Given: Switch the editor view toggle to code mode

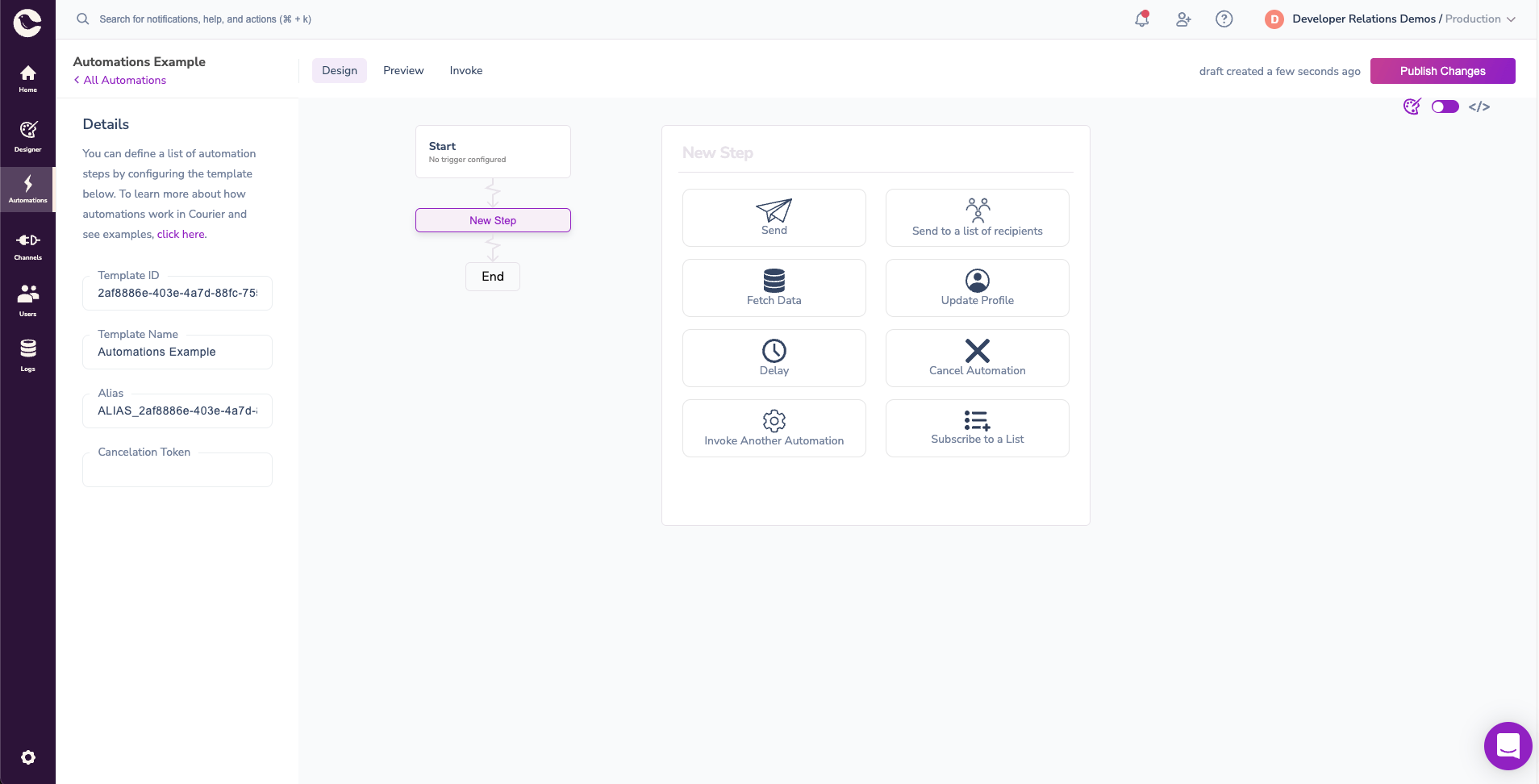Looking at the screenshot, I should coord(1445,106).
